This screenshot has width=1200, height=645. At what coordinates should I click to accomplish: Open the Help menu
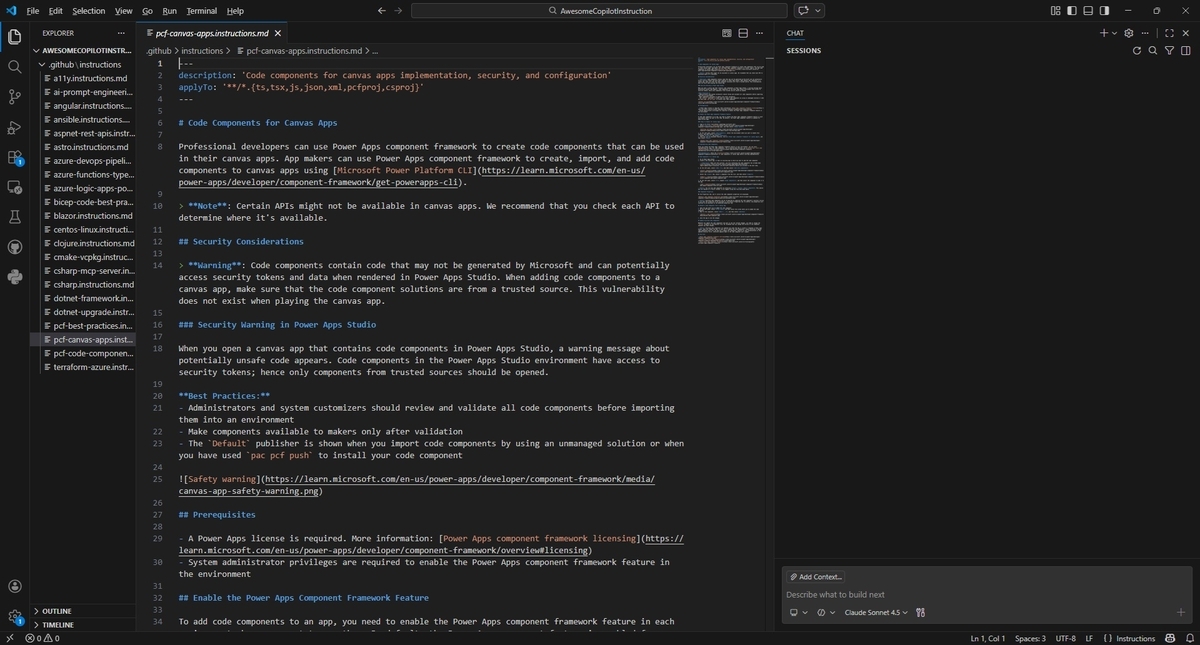click(235, 11)
